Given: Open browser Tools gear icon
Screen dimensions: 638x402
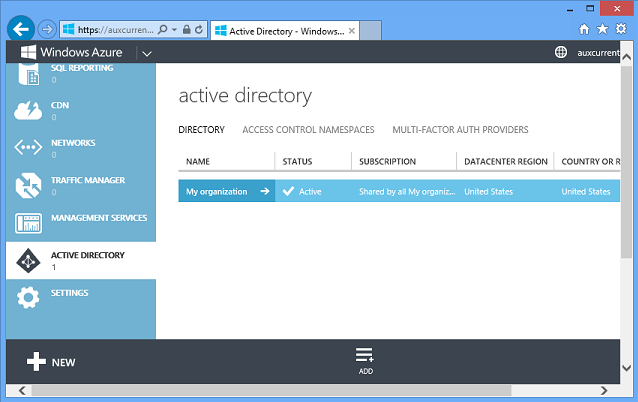Looking at the screenshot, I should (621, 29).
